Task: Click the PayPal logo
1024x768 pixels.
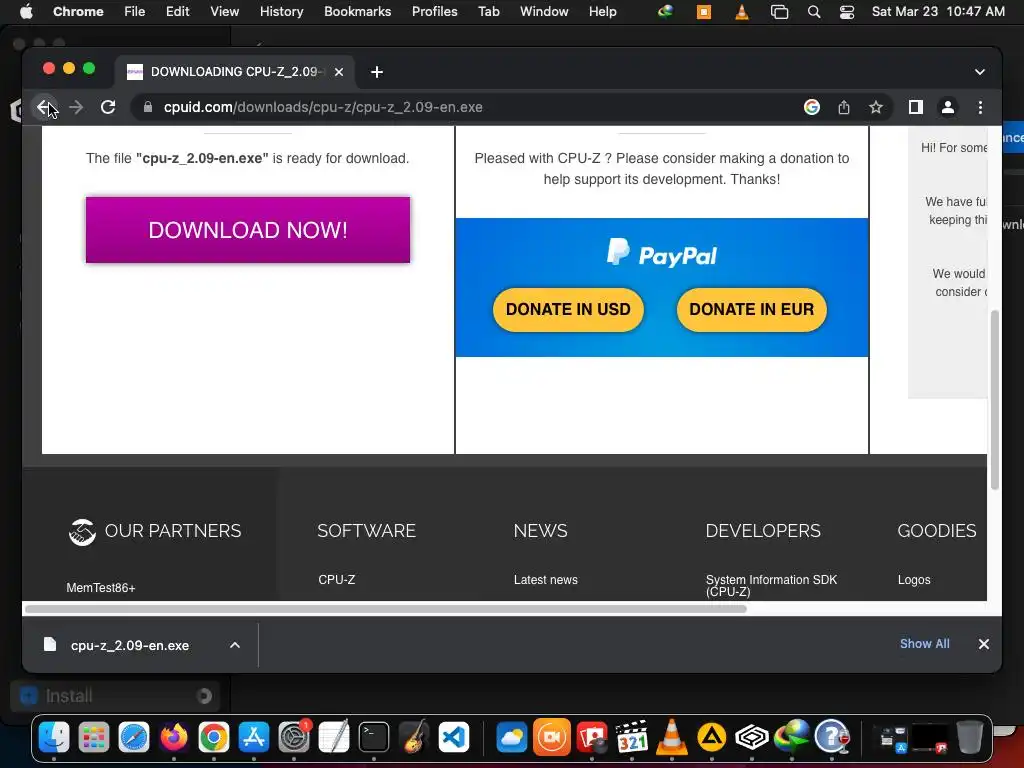Action: (x=662, y=253)
